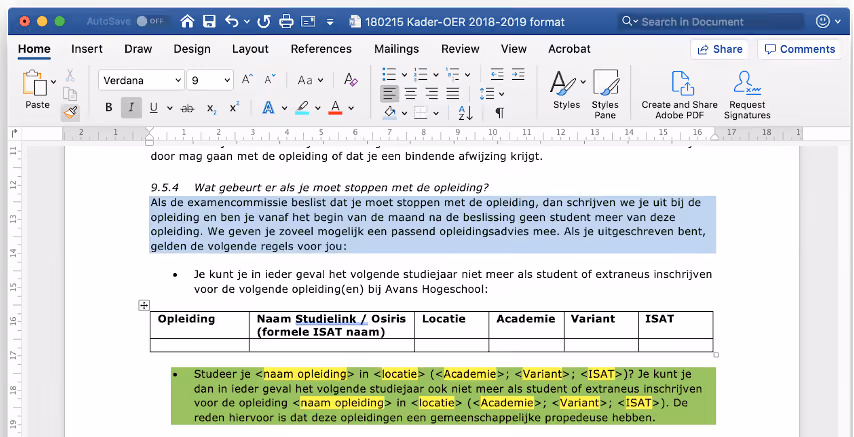The image size is (854, 437).
Task: Click the Opleiding table header cell
Action: tap(200, 325)
